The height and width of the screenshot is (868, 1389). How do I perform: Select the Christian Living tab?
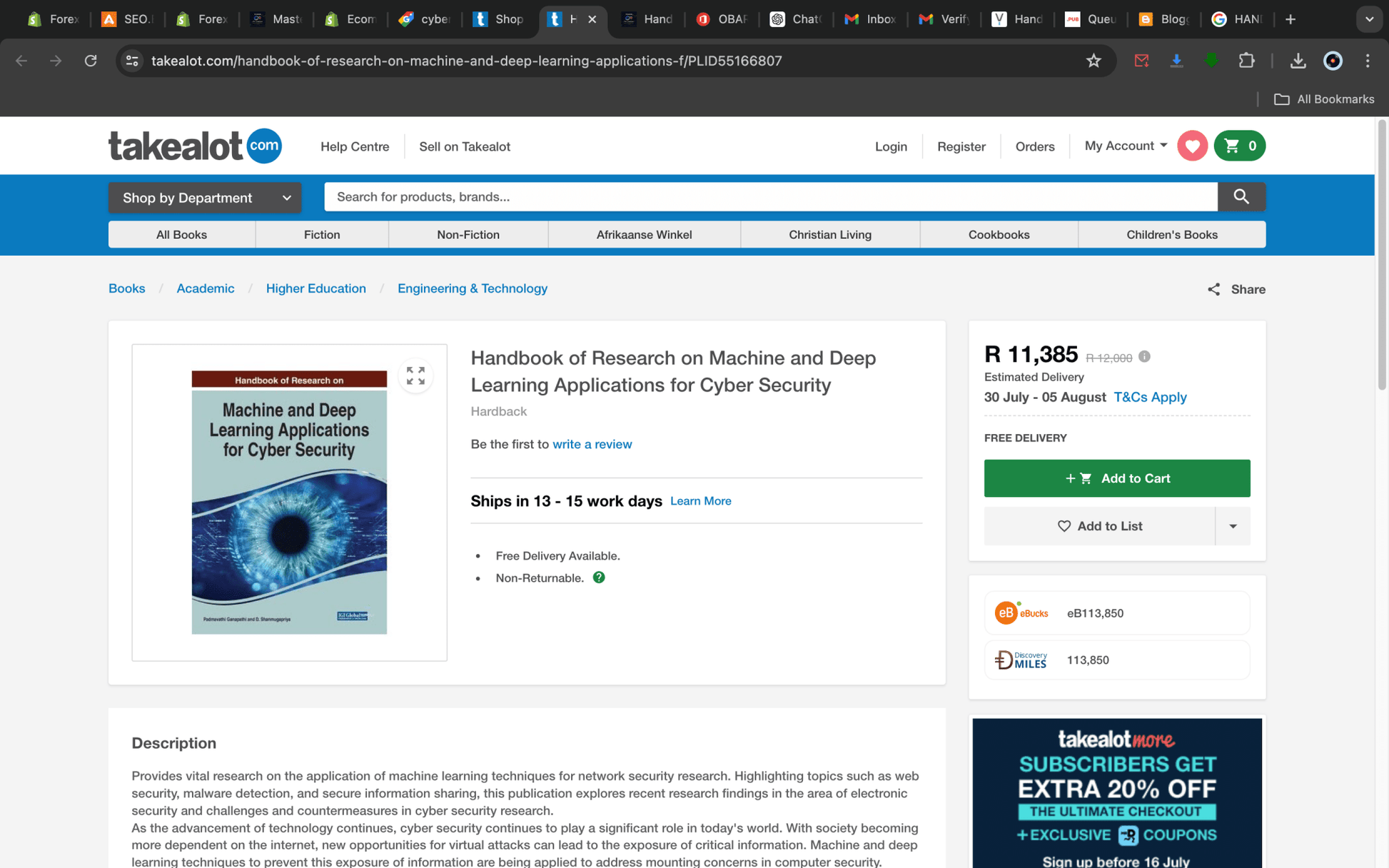click(x=830, y=234)
